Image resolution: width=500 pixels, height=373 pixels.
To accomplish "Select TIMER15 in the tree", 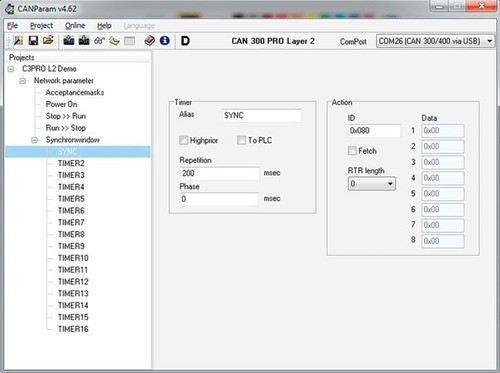I will point(73,317).
